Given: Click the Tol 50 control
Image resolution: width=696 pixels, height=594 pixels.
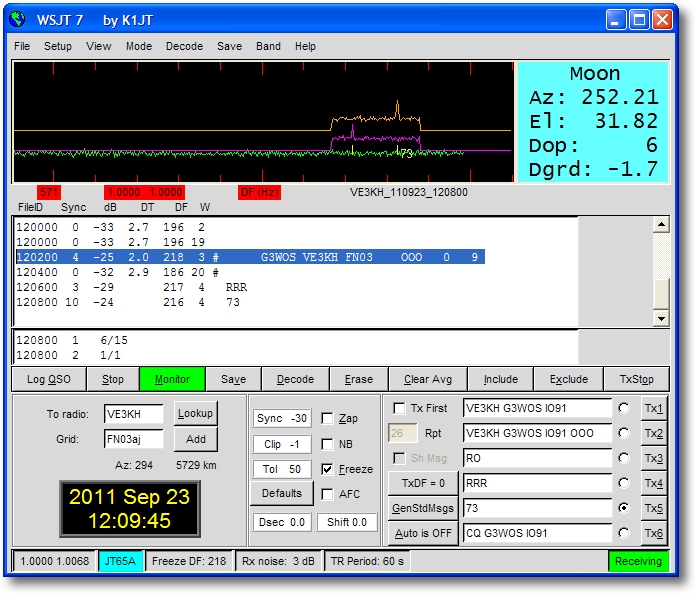Looking at the screenshot, I should click(282, 469).
